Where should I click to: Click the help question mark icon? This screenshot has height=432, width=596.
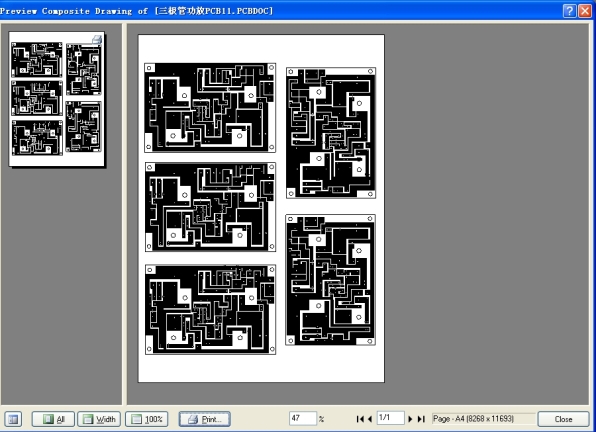click(569, 11)
